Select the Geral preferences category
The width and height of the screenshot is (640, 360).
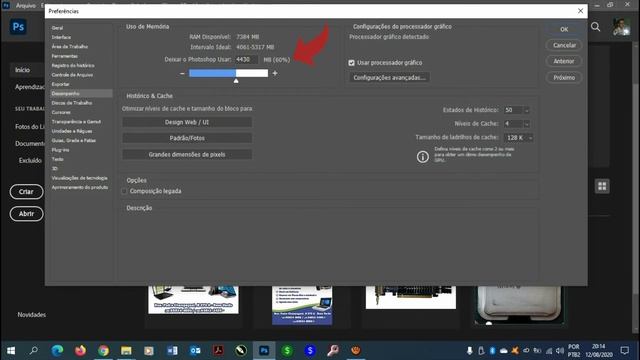coord(57,28)
